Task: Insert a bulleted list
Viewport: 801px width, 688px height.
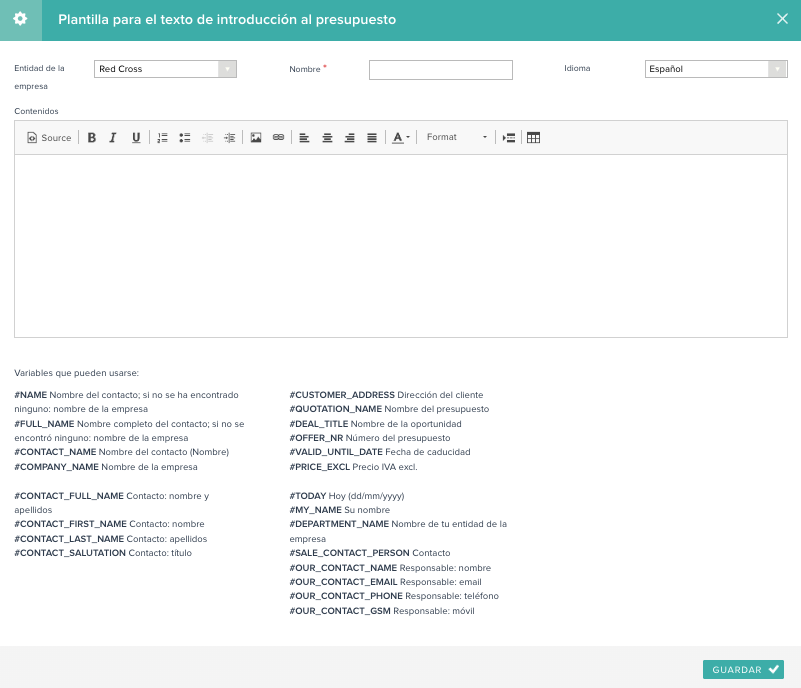Action: point(185,137)
